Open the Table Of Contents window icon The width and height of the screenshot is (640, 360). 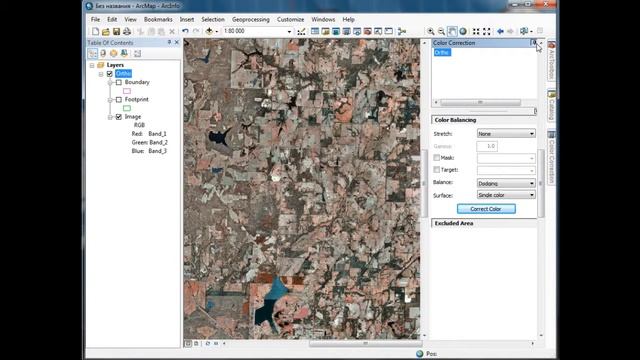pyautogui.click(x=315, y=31)
